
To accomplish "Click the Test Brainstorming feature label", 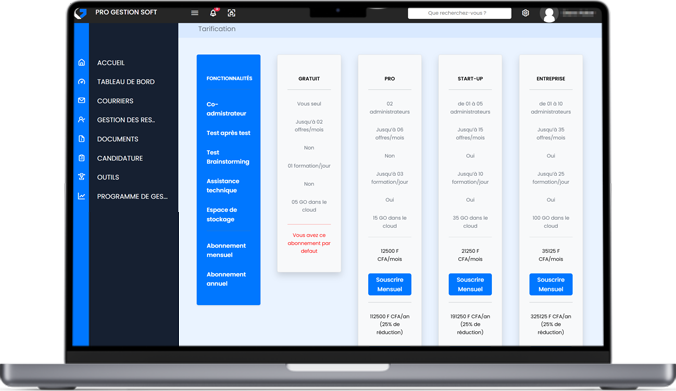I will tap(228, 157).
